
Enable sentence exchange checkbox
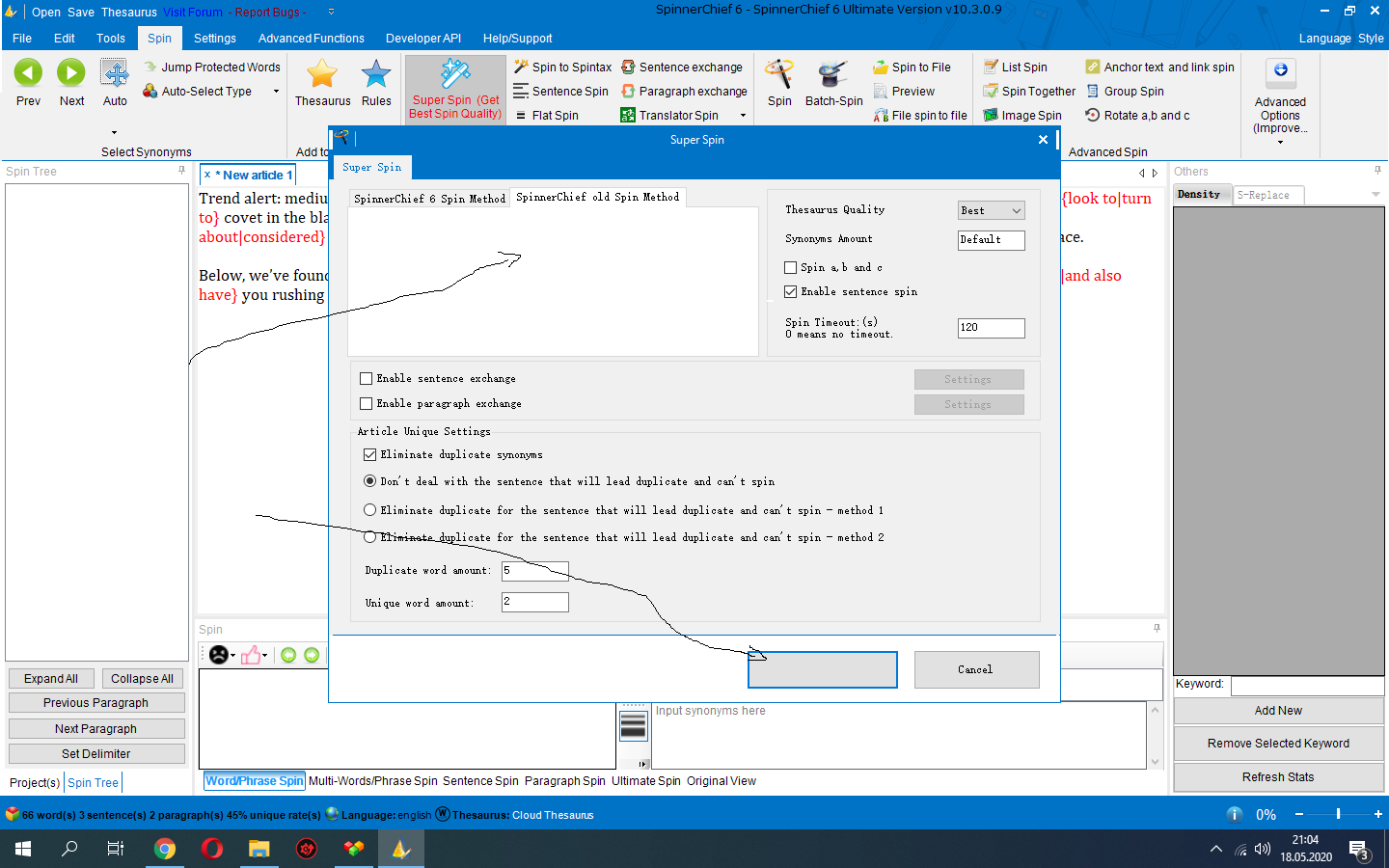367,379
